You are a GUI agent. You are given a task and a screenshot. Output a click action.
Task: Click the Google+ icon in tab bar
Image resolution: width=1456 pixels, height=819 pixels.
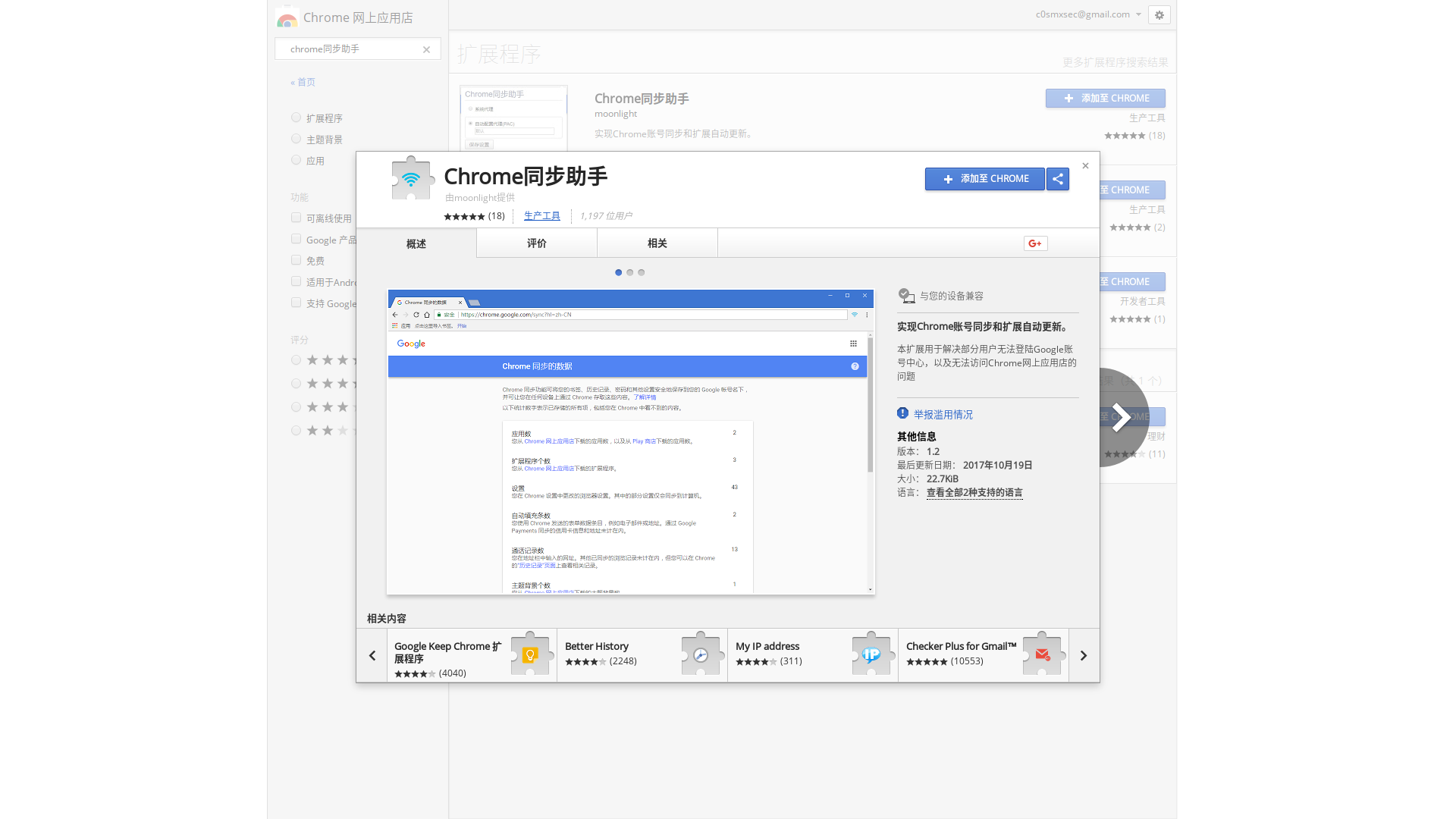coord(1035,243)
